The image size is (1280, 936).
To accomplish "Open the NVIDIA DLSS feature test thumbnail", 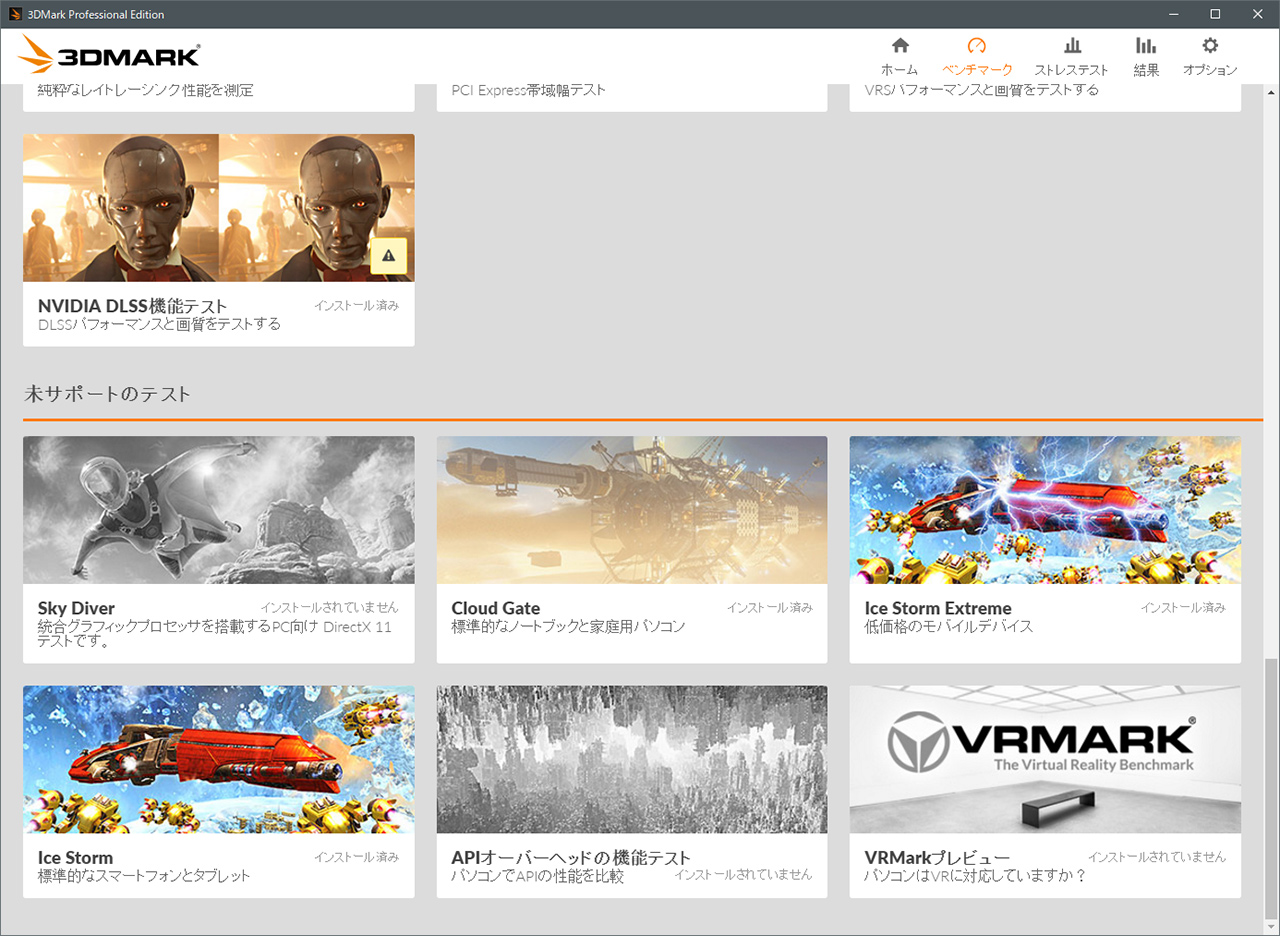I will (x=219, y=208).
